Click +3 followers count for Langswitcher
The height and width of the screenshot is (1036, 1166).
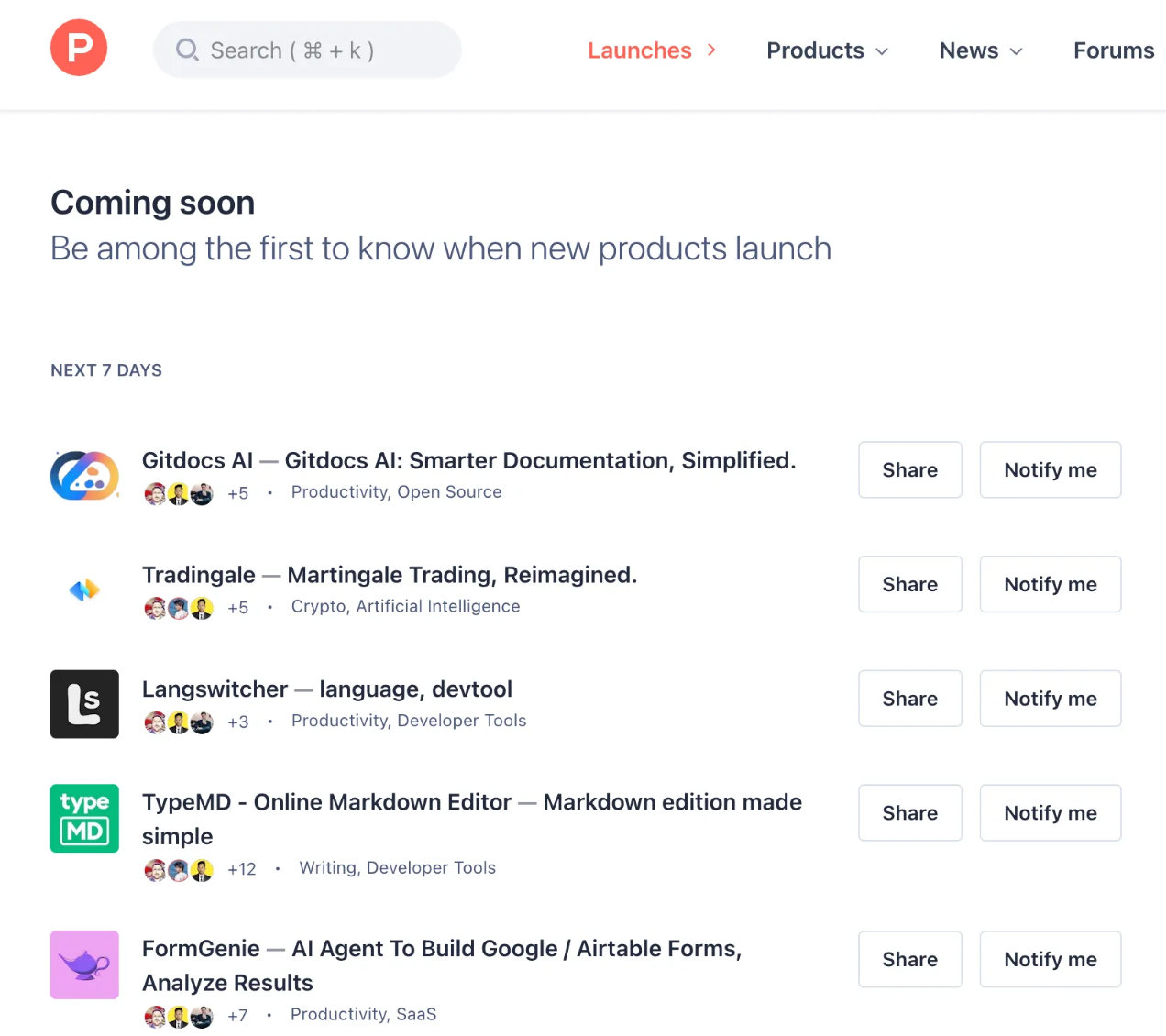tap(238, 722)
